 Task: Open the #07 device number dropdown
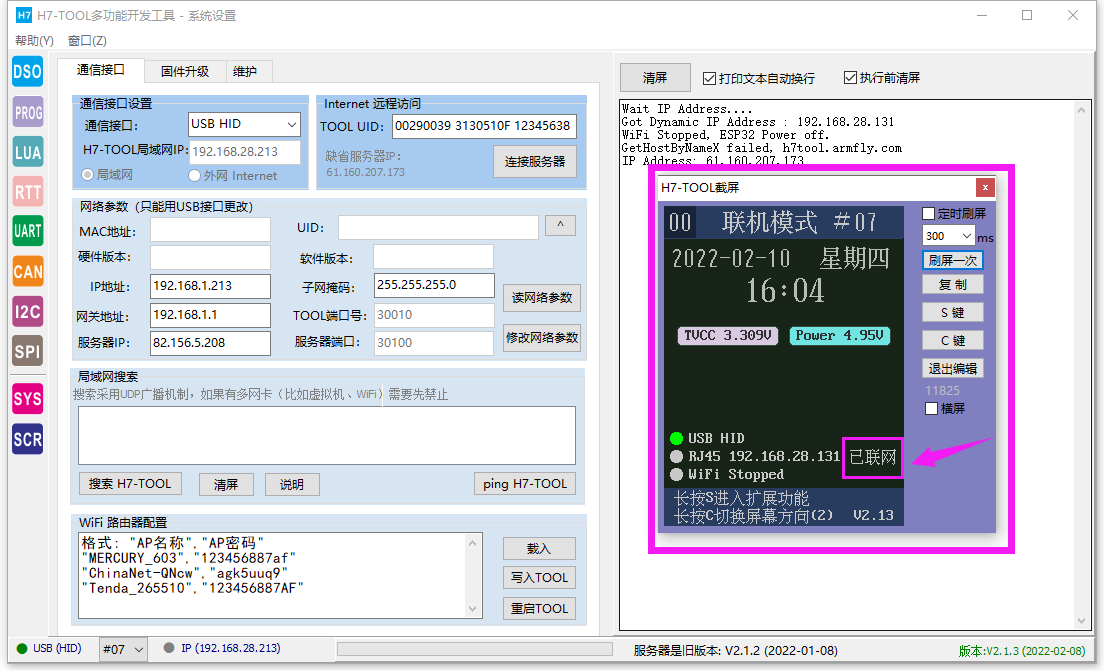(123, 649)
